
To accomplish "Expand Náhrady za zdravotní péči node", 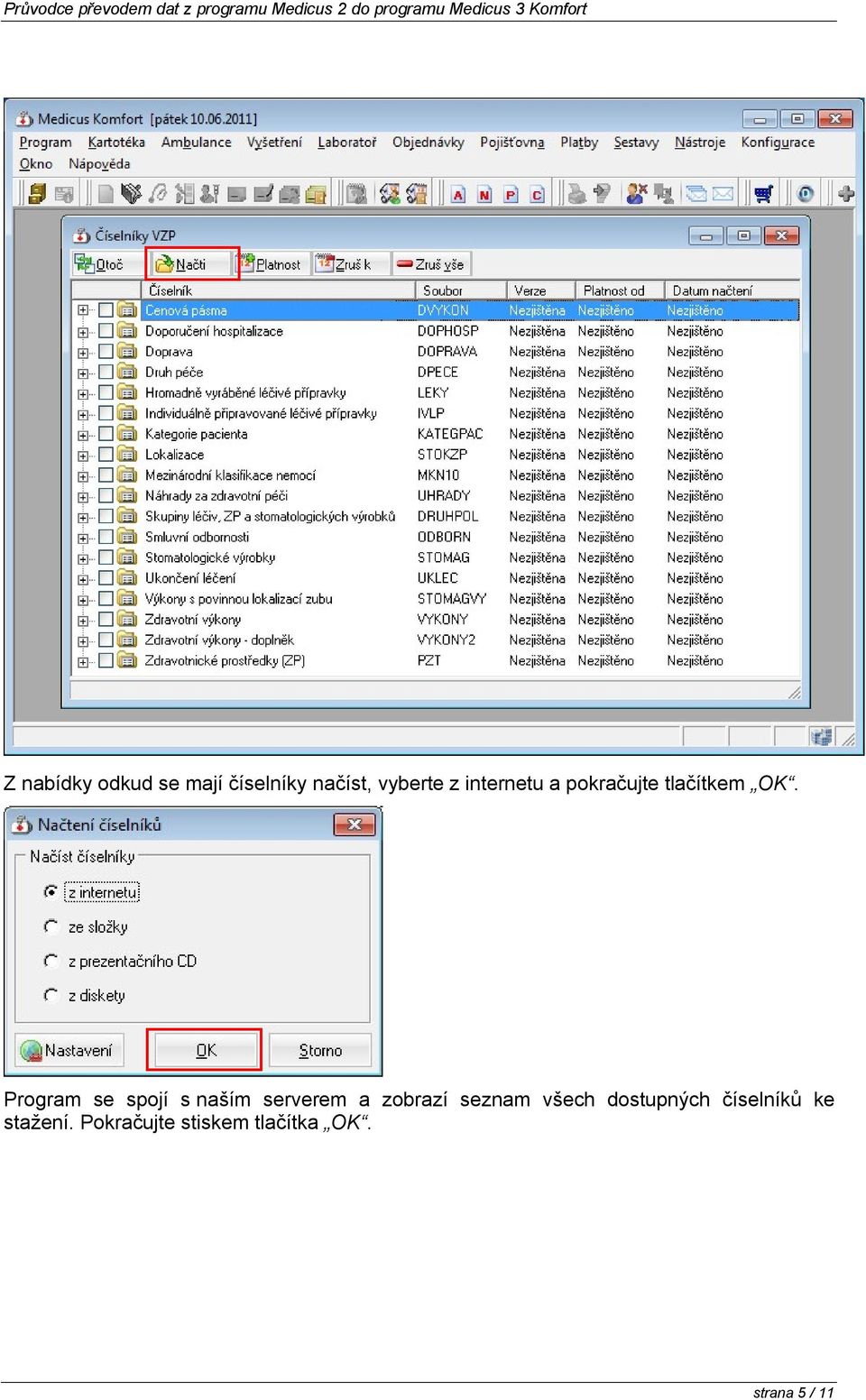I will point(83,496).
